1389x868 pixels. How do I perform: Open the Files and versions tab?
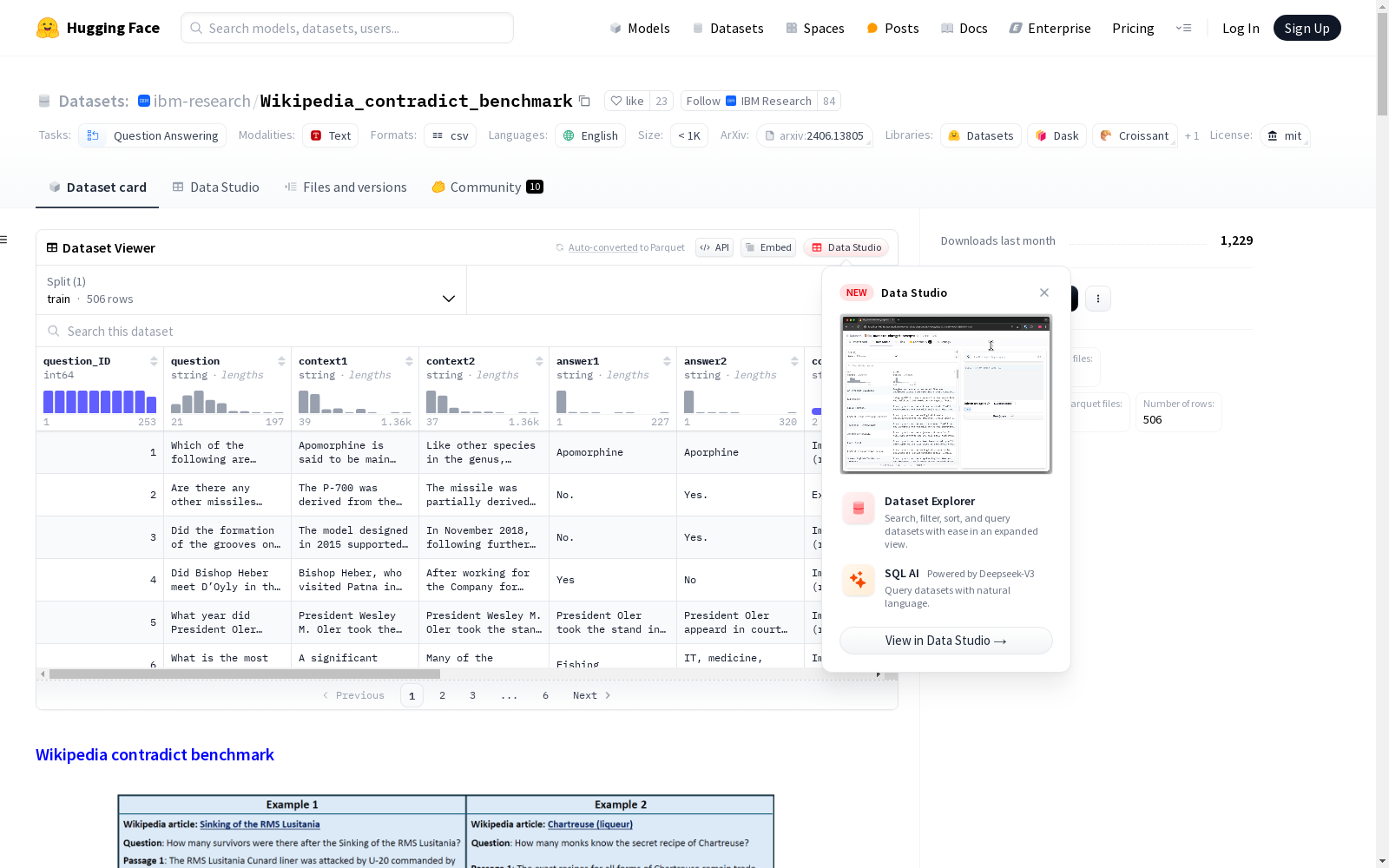click(346, 187)
